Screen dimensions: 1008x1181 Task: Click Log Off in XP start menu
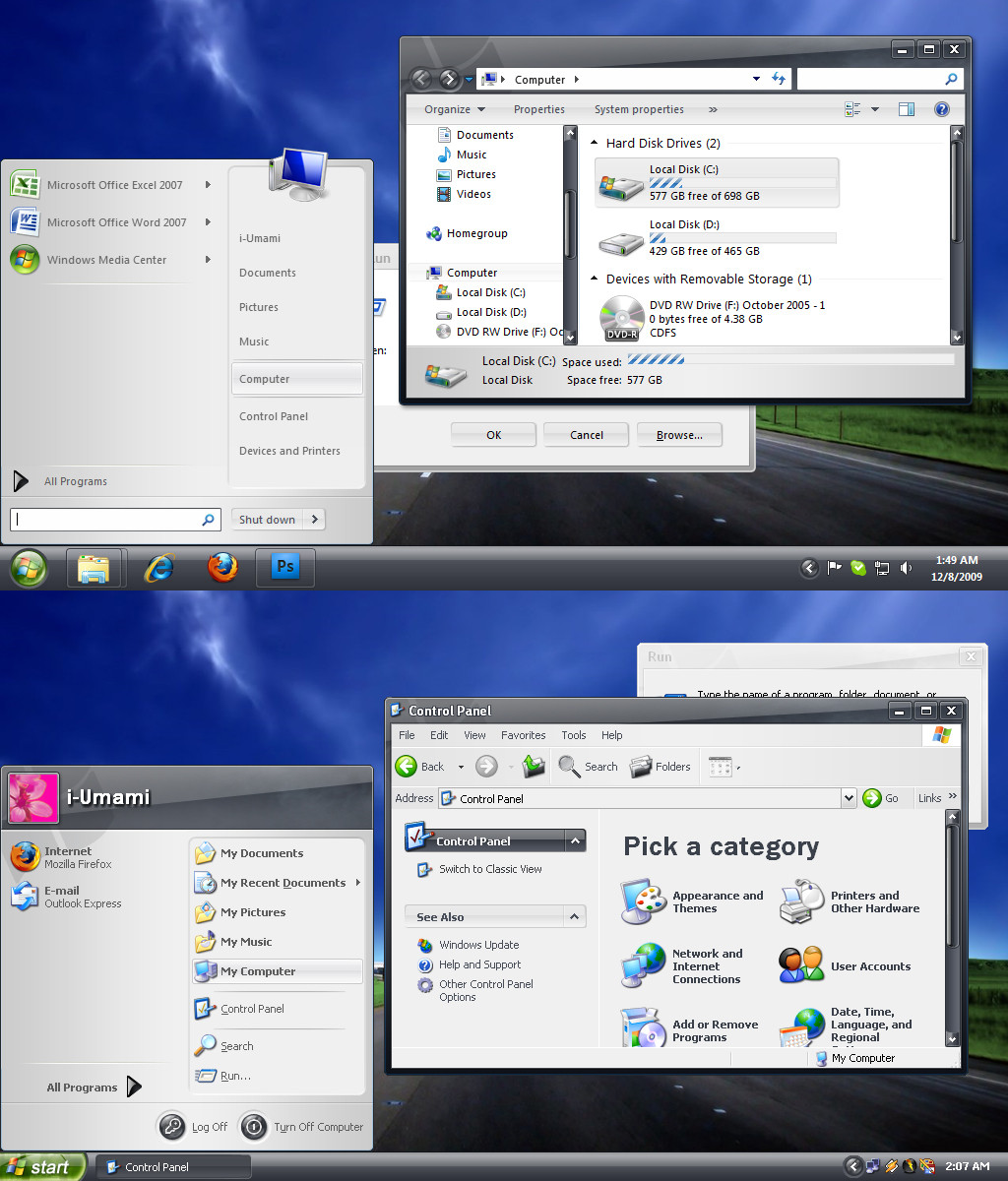(194, 1127)
